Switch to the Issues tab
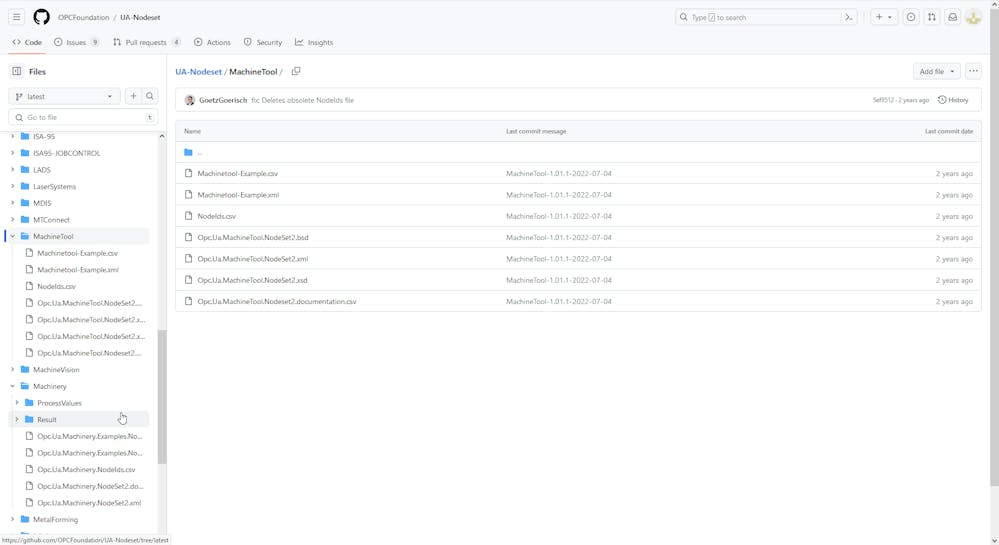The width and height of the screenshot is (999, 545). (x=76, y=42)
